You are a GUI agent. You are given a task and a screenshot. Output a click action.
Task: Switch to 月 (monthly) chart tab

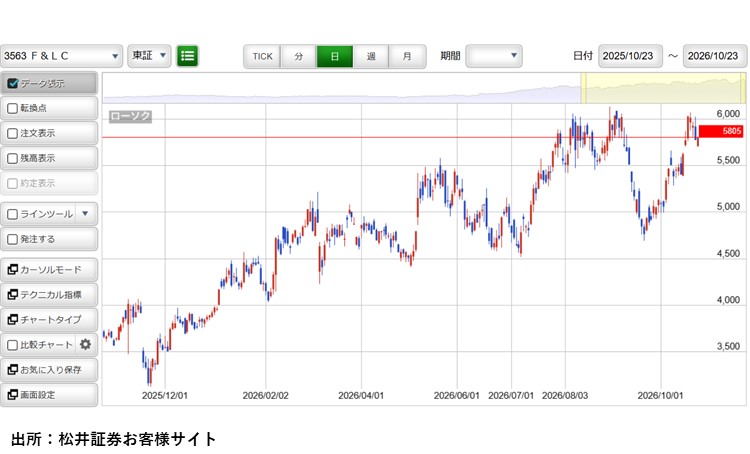click(407, 56)
